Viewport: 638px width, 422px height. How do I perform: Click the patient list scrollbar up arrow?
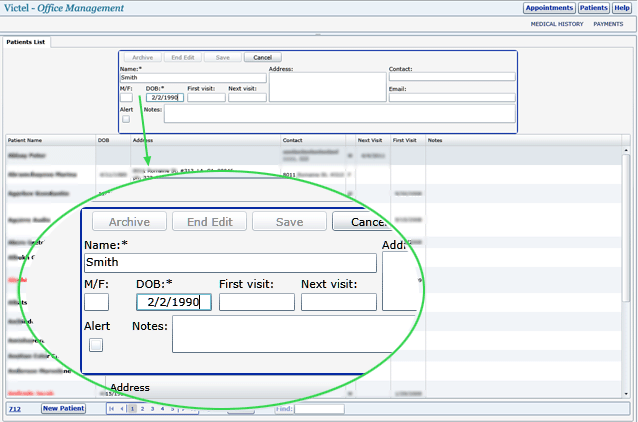click(626, 150)
